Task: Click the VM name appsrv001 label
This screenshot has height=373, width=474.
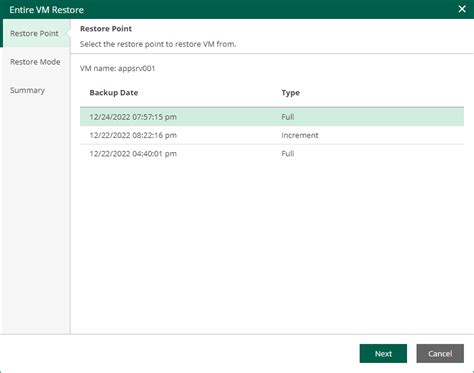Action: (117, 68)
